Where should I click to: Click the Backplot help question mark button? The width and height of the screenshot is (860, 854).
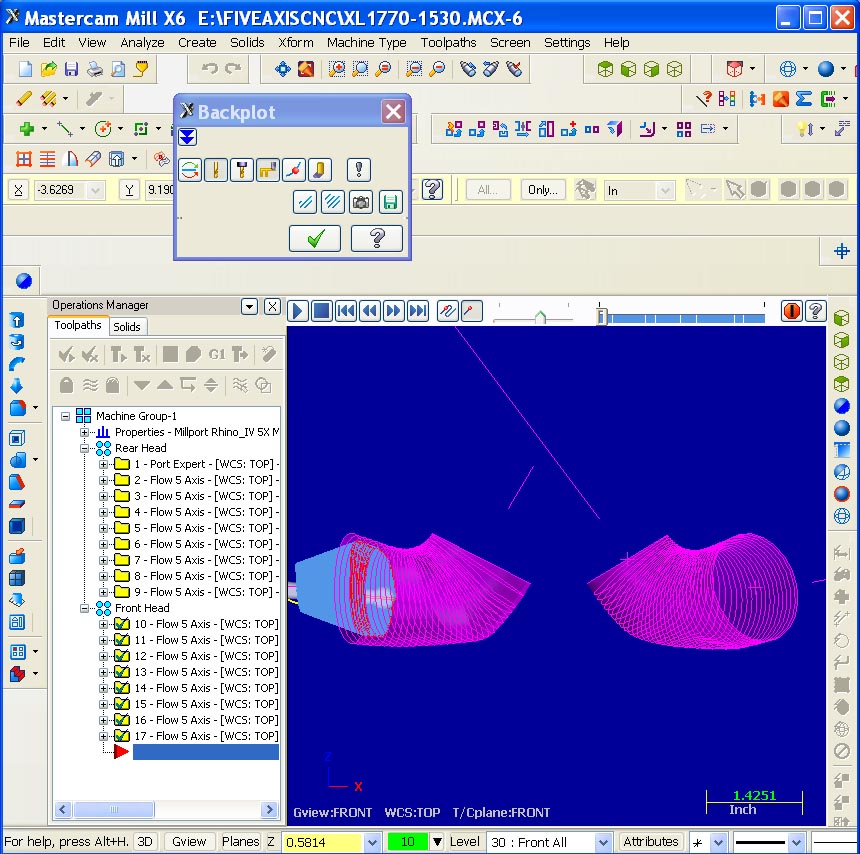pos(377,239)
